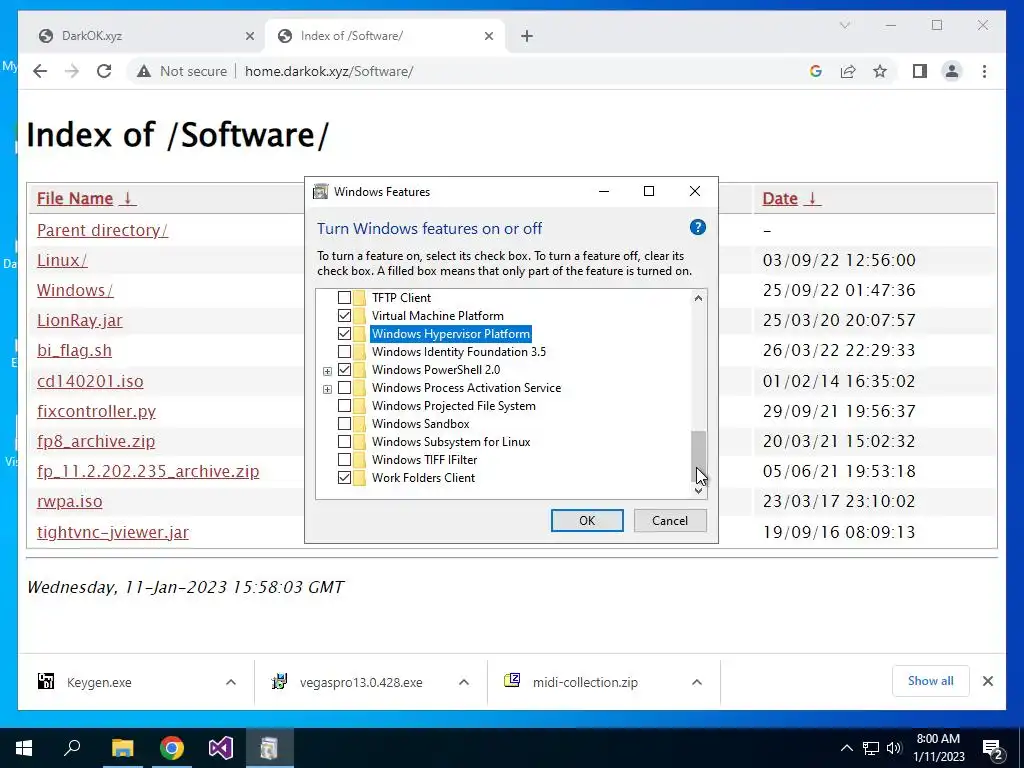Click the network tray icon
Viewport: 1024px width, 768px height.
point(871,748)
